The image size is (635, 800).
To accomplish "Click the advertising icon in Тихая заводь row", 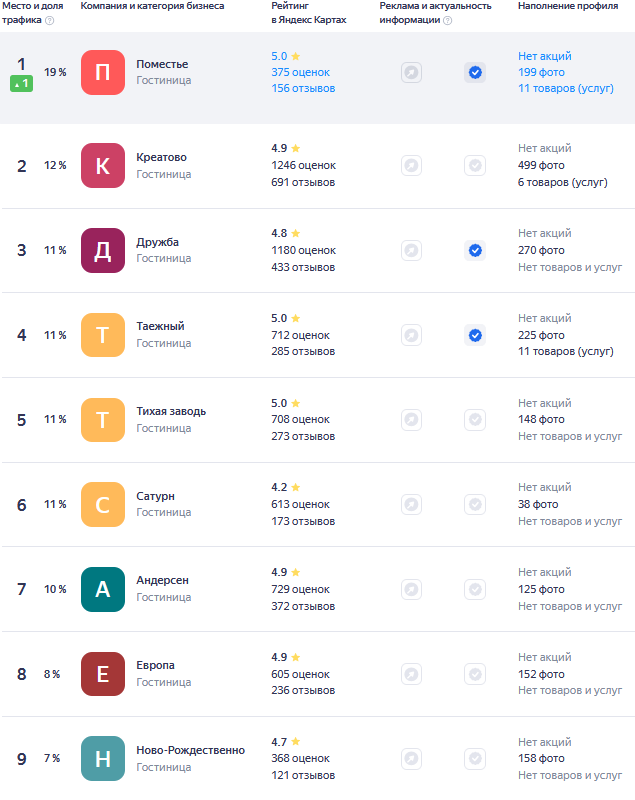I will point(411,420).
